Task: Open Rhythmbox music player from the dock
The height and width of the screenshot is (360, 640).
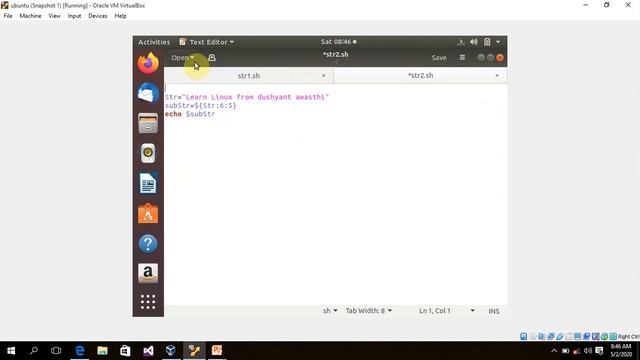Action: pos(148,153)
